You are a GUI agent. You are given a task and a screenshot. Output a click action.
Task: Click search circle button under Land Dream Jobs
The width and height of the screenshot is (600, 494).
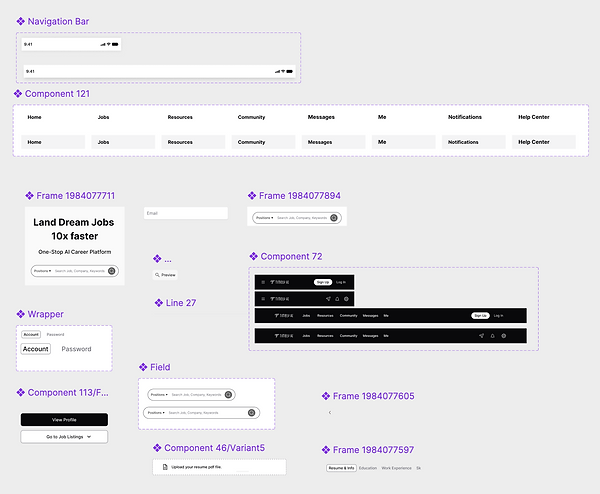click(111, 271)
